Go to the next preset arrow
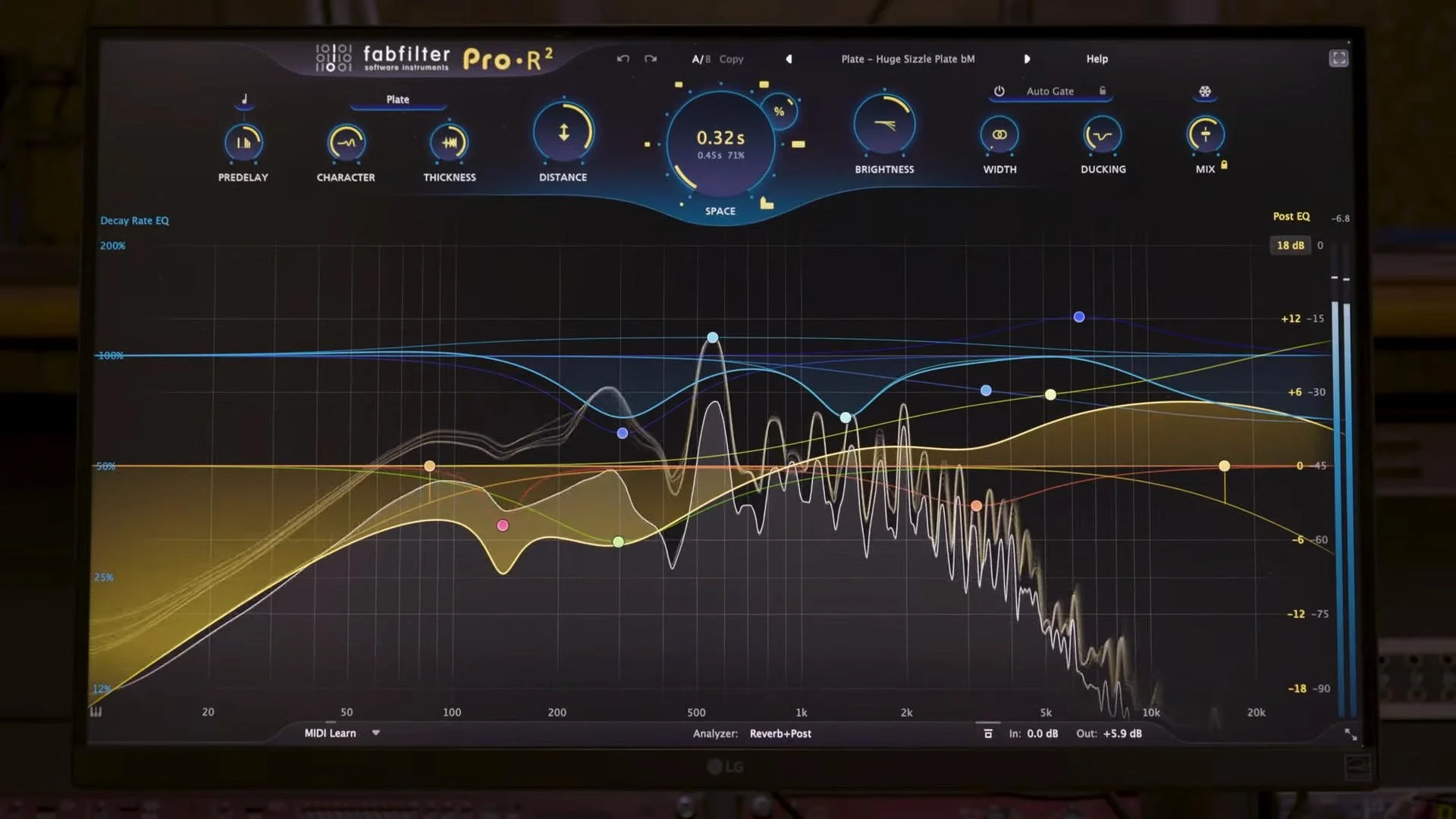 tap(1027, 59)
